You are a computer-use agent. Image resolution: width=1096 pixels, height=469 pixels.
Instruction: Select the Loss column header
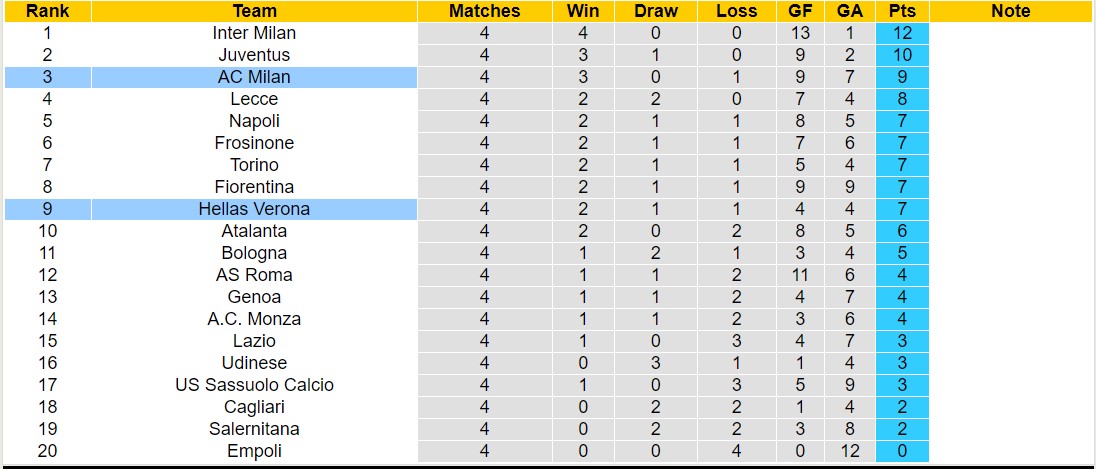pos(737,11)
